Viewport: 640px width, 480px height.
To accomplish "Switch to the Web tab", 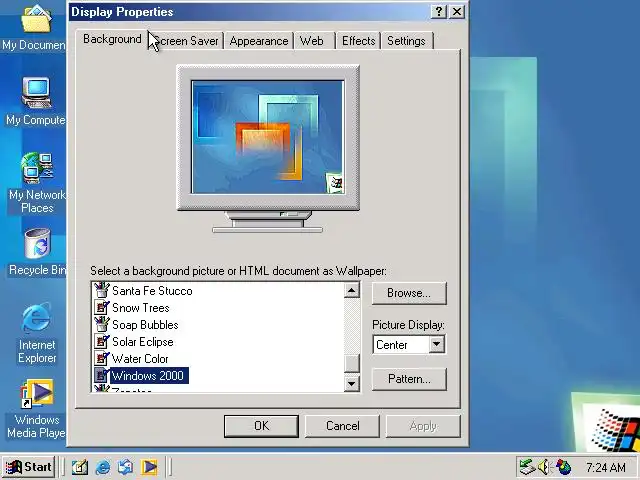I will click(314, 41).
